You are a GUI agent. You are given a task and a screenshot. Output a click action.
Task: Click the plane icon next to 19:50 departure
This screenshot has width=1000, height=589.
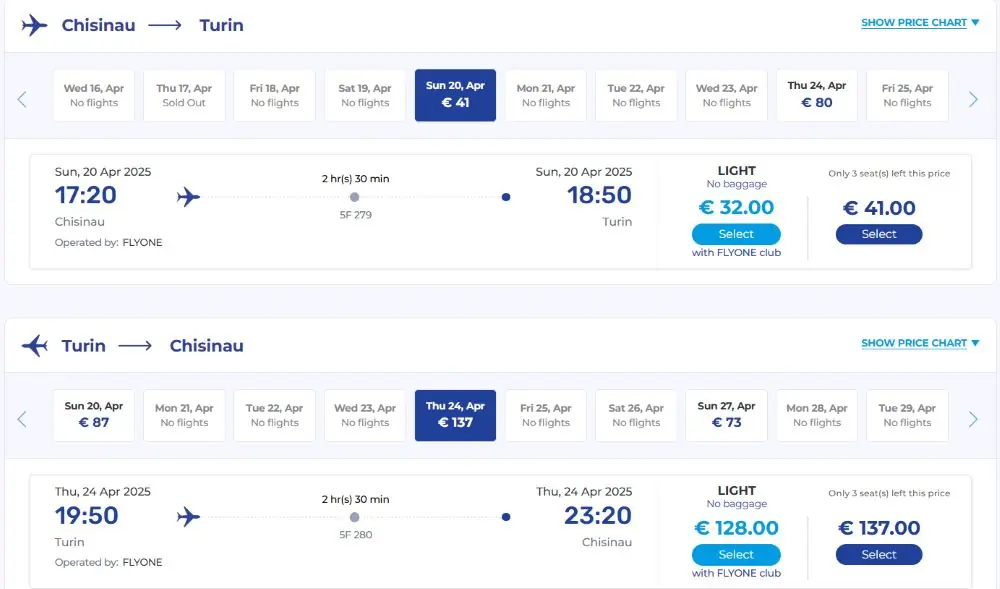[188, 517]
